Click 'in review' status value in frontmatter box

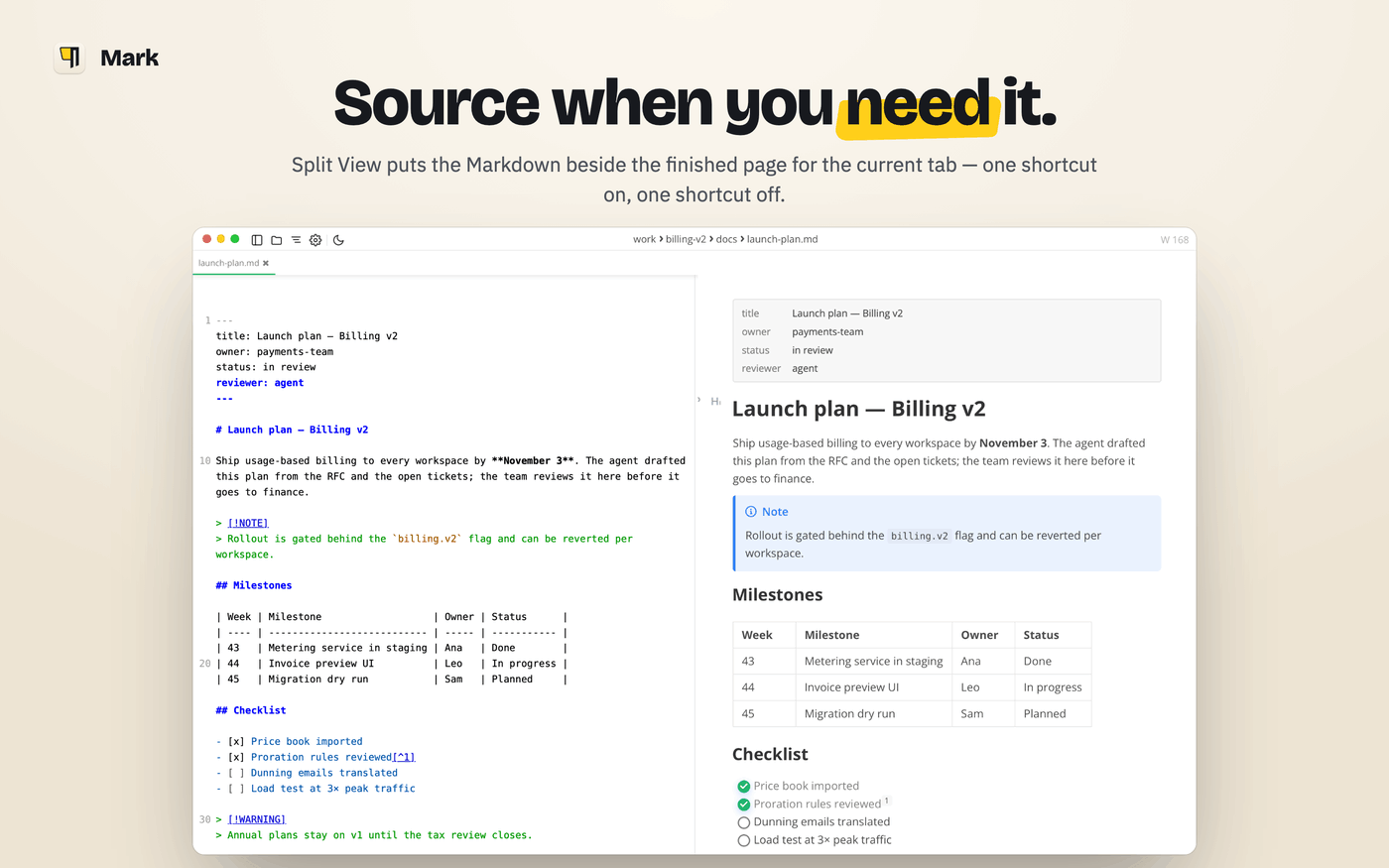coord(813,350)
